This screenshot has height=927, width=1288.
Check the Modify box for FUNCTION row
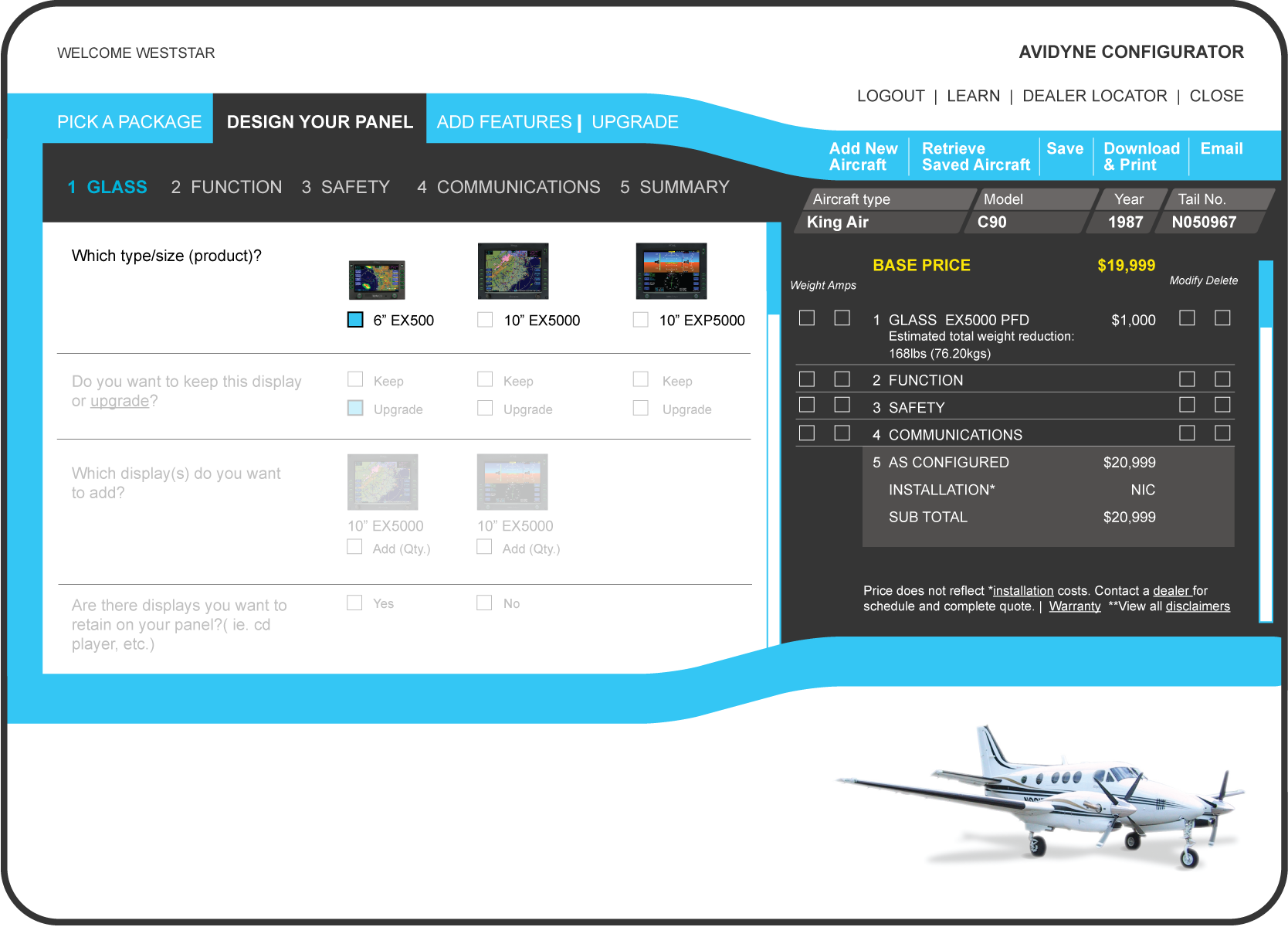click(1187, 379)
